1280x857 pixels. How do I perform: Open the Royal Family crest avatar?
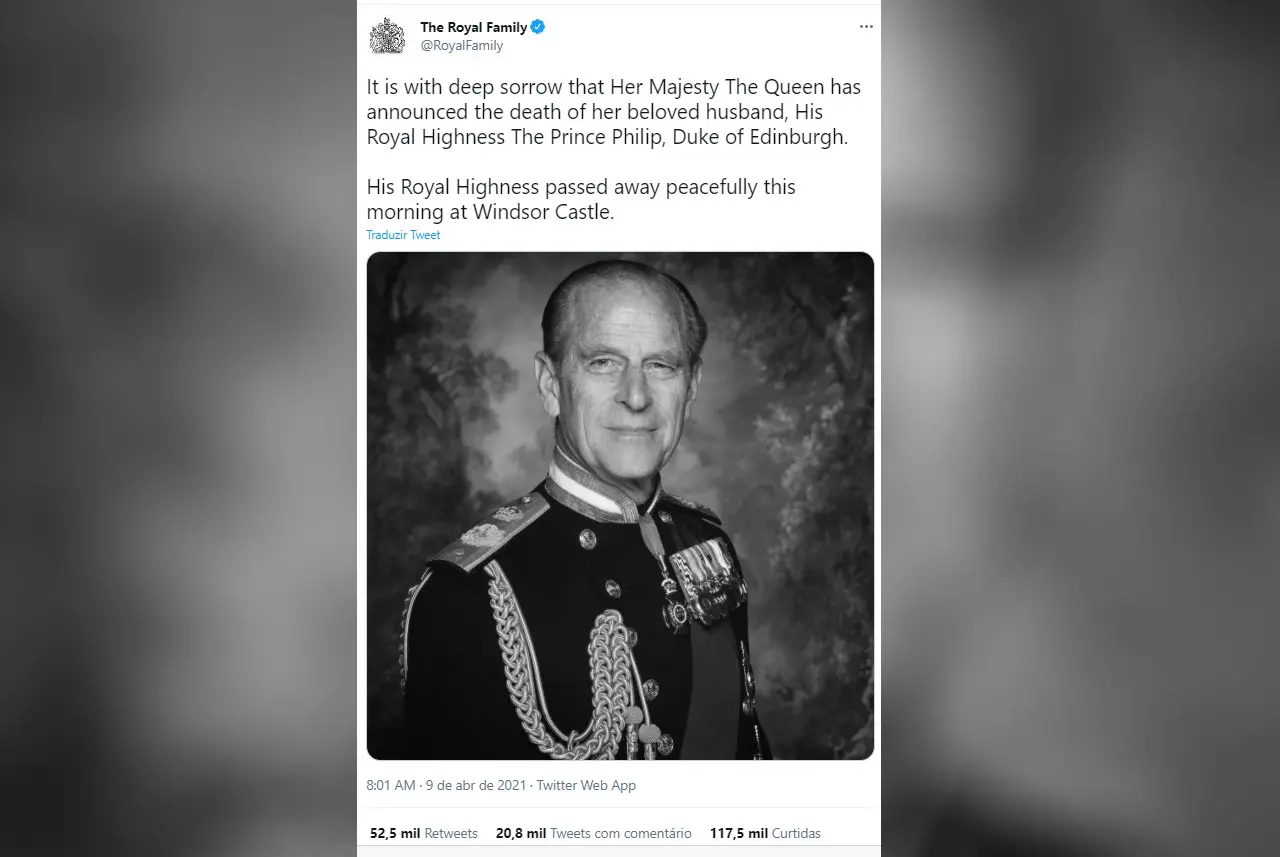pyautogui.click(x=387, y=36)
